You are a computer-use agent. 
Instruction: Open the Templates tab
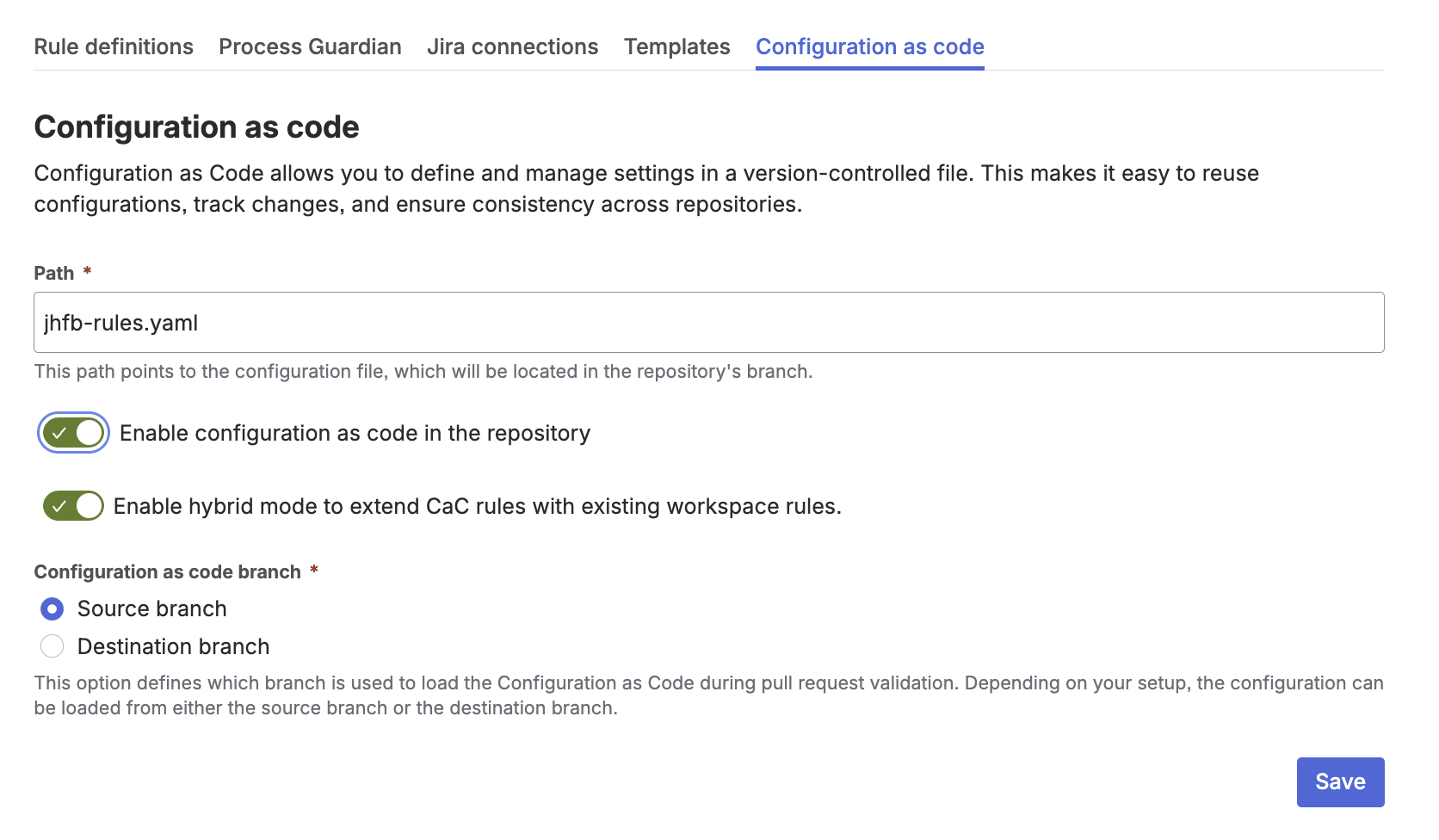pyautogui.click(x=677, y=46)
